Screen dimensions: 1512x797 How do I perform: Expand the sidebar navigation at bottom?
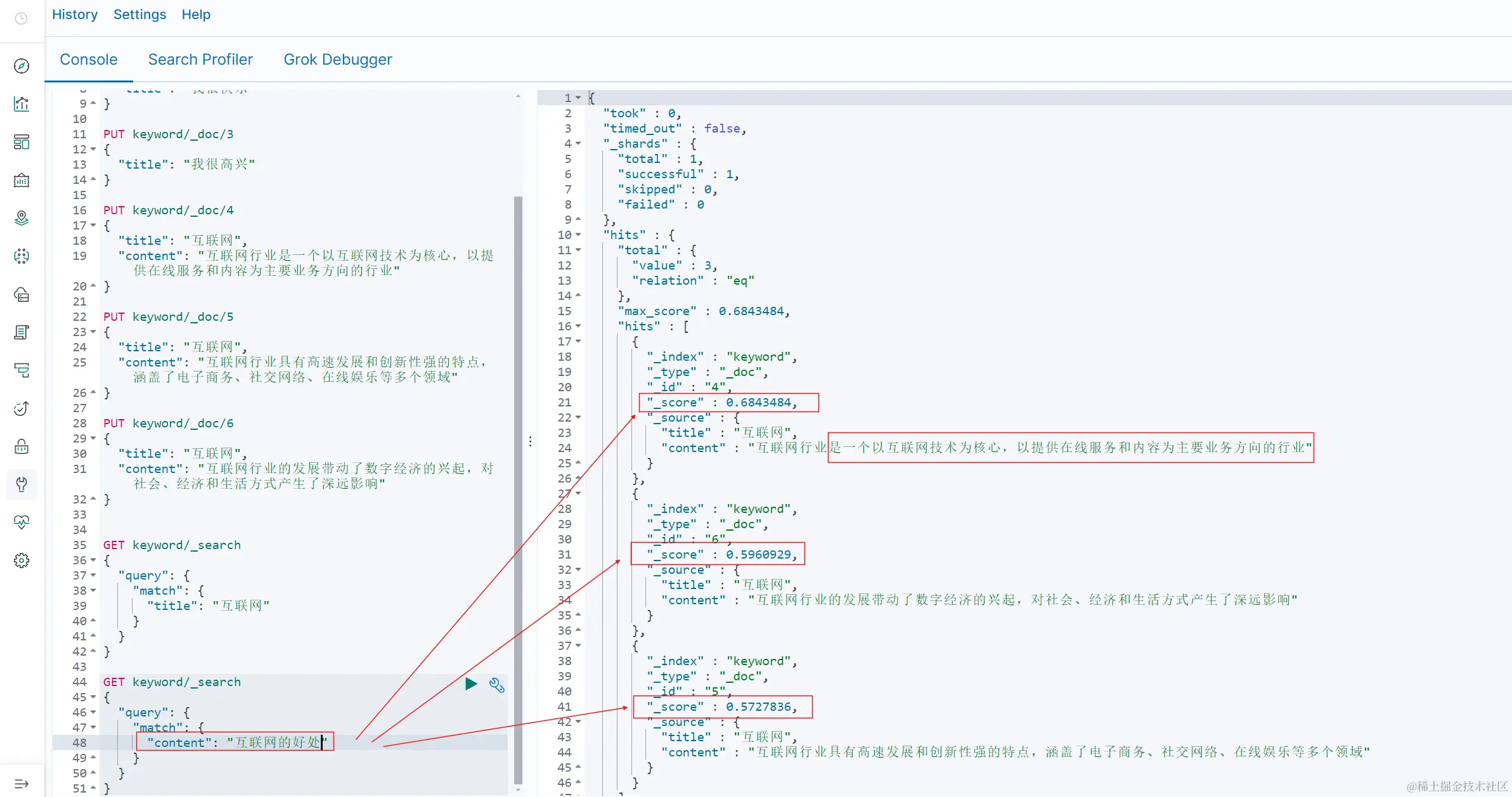pyautogui.click(x=22, y=784)
